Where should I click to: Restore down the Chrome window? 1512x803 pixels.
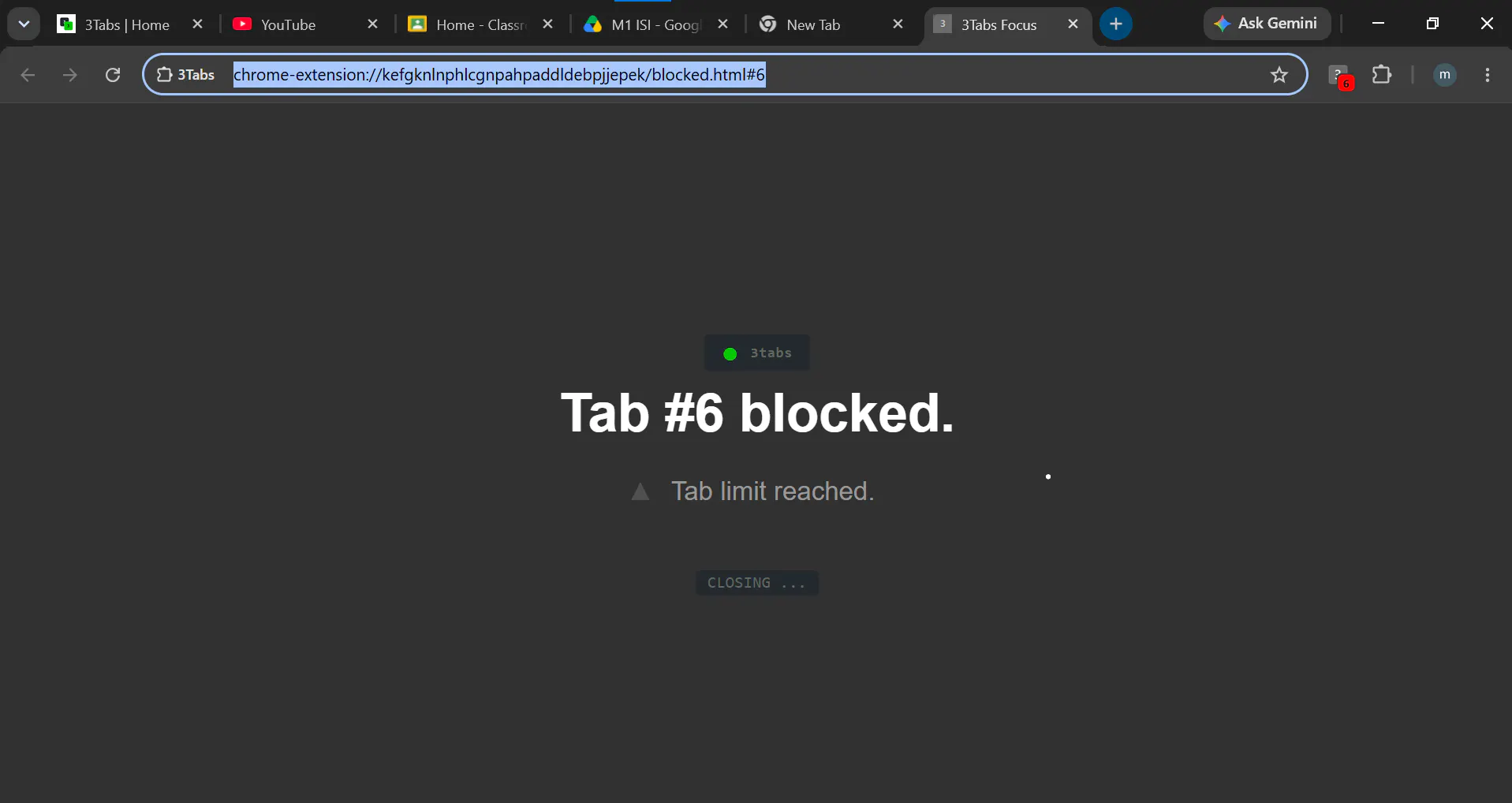(x=1432, y=24)
